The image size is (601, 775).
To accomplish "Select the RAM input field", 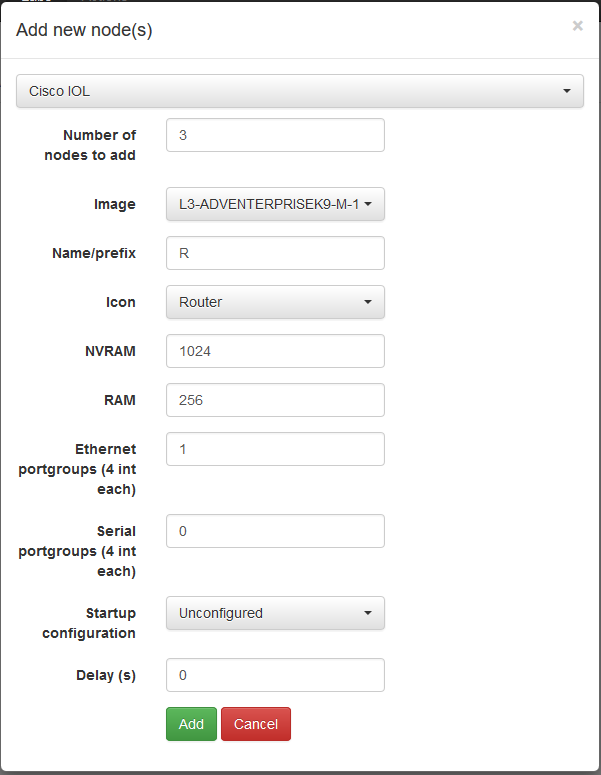I will [275, 400].
